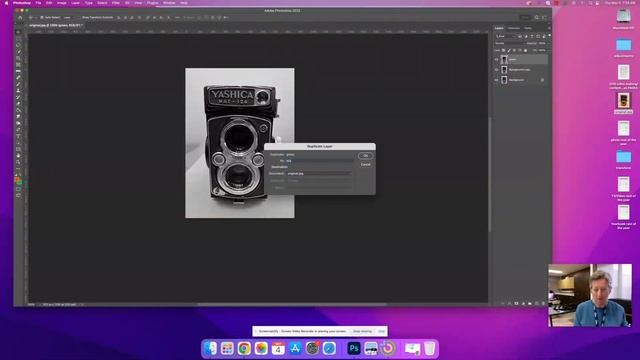Toggle layer filtering switch in Layers panel
This screenshot has width=640, height=360.
549,35
